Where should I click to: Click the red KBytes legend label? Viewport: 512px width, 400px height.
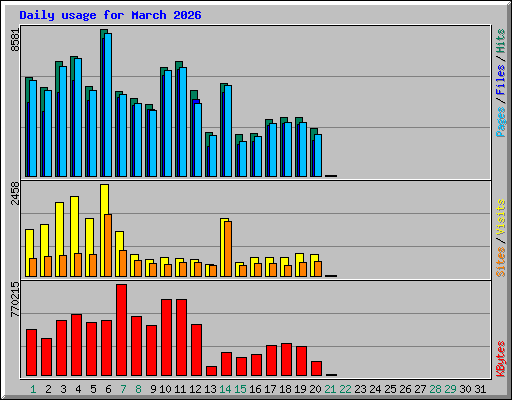point(500,359)
